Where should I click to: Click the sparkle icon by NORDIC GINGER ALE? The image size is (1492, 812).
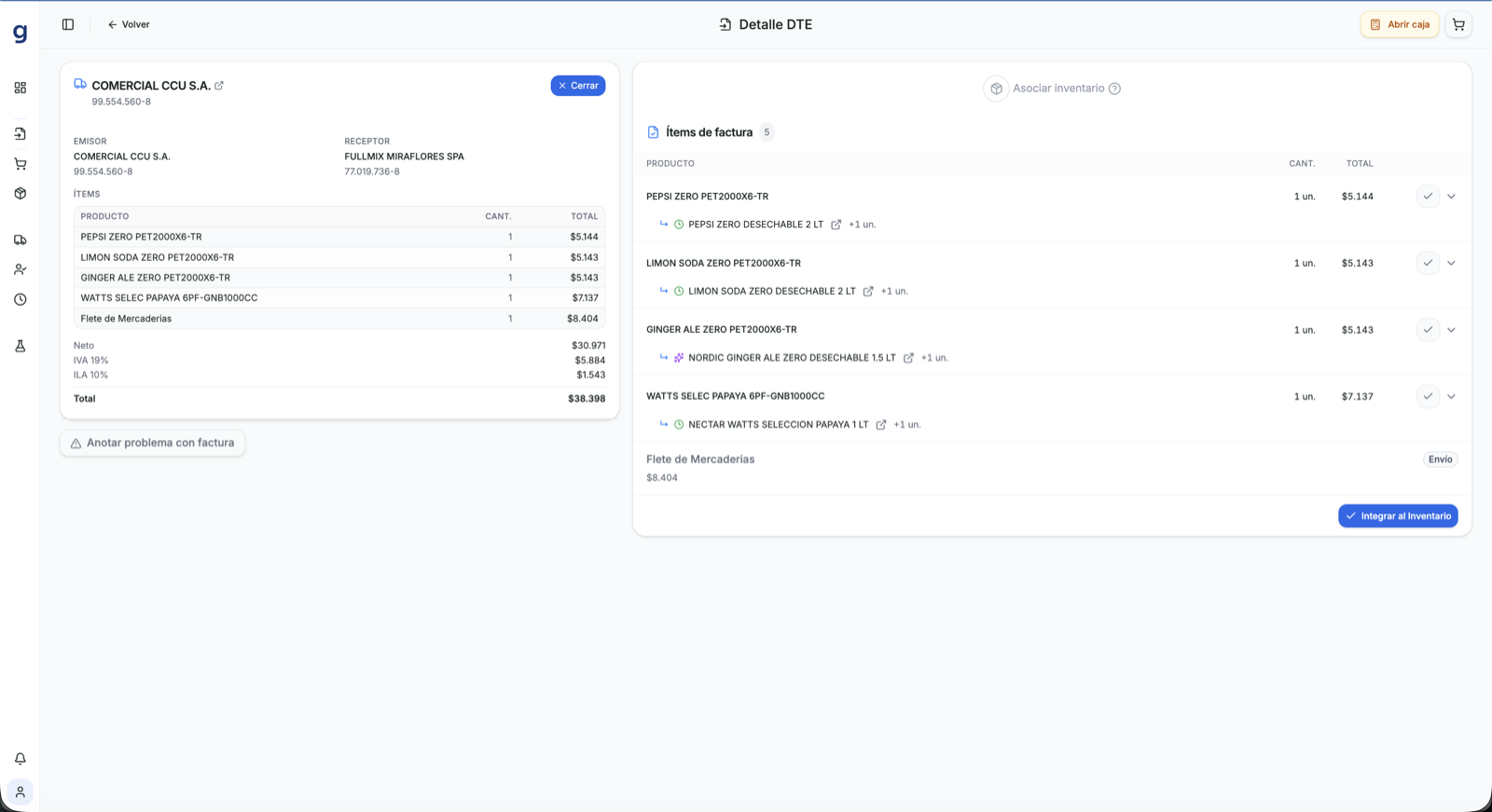679,358
